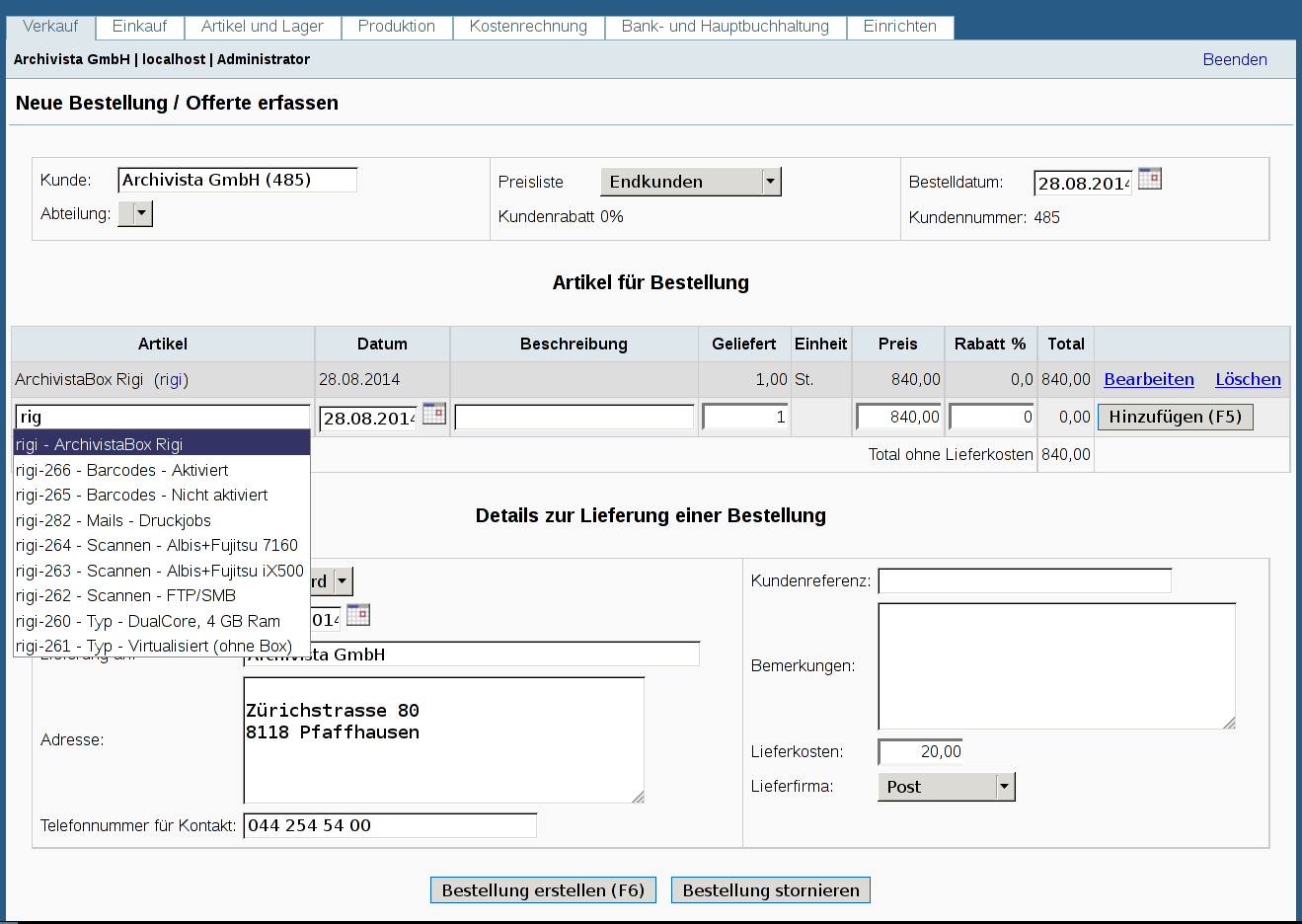Click the Bestellung stornieren button
The image size is (1302, 924).
click(771, 890)
